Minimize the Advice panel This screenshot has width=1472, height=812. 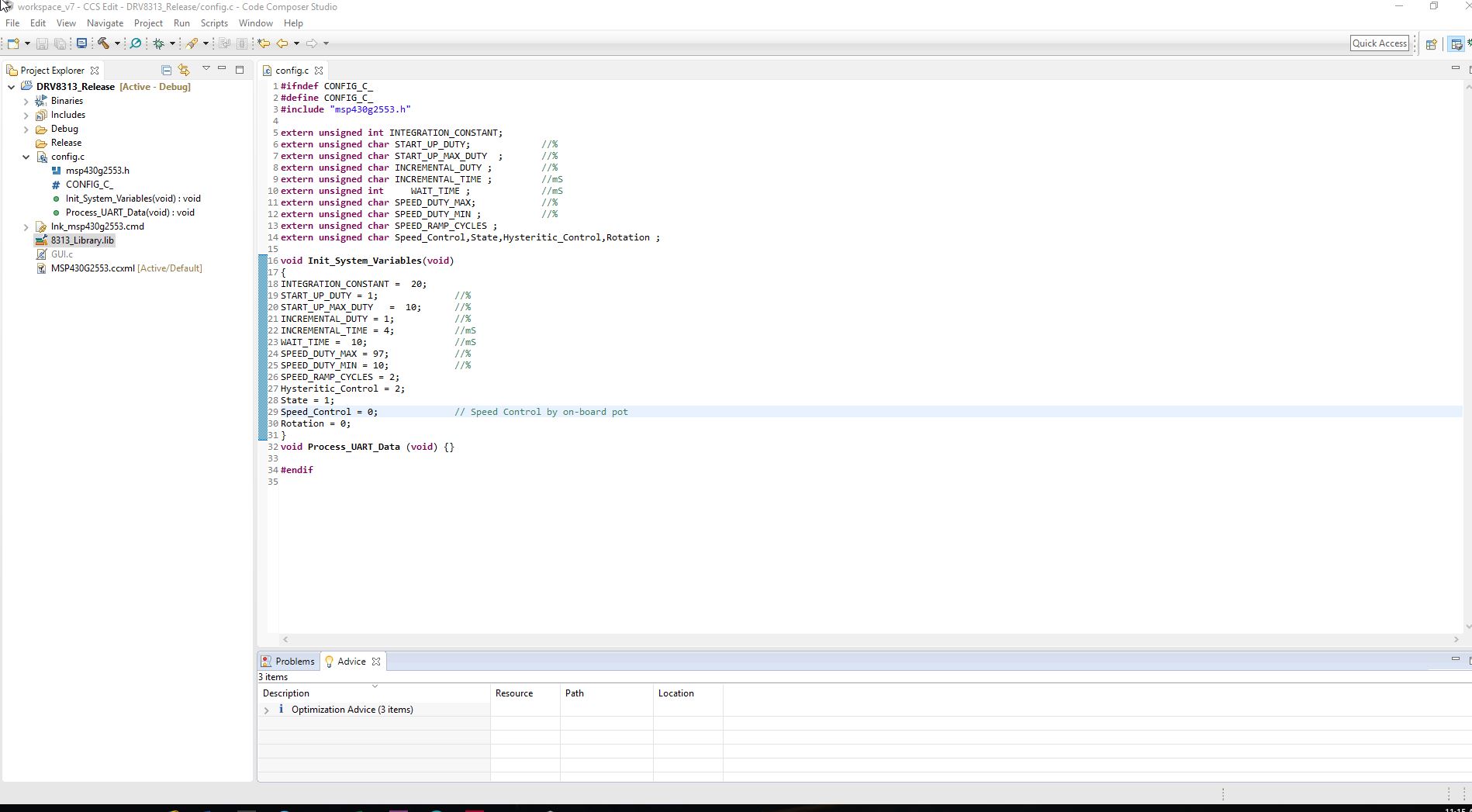[1455, 660]
